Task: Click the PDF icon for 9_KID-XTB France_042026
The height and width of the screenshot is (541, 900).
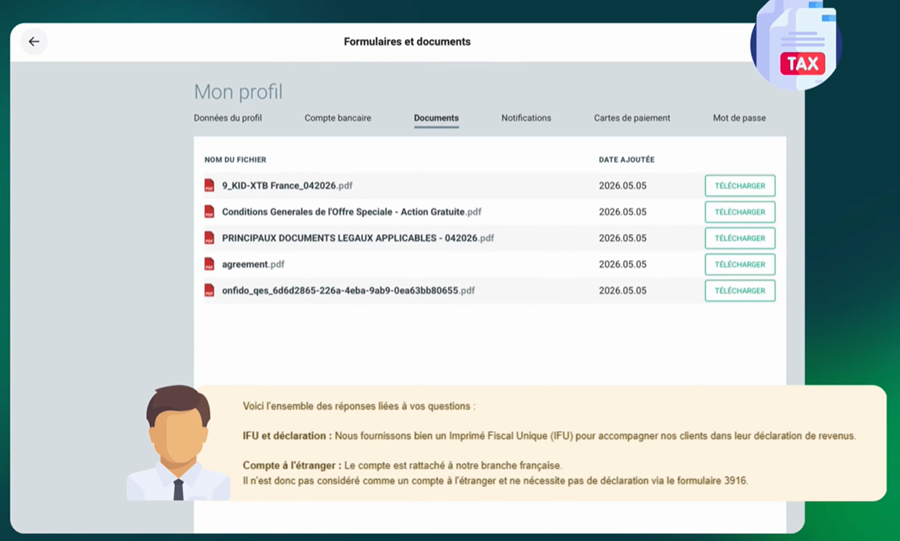Action: tap(210, 185)
